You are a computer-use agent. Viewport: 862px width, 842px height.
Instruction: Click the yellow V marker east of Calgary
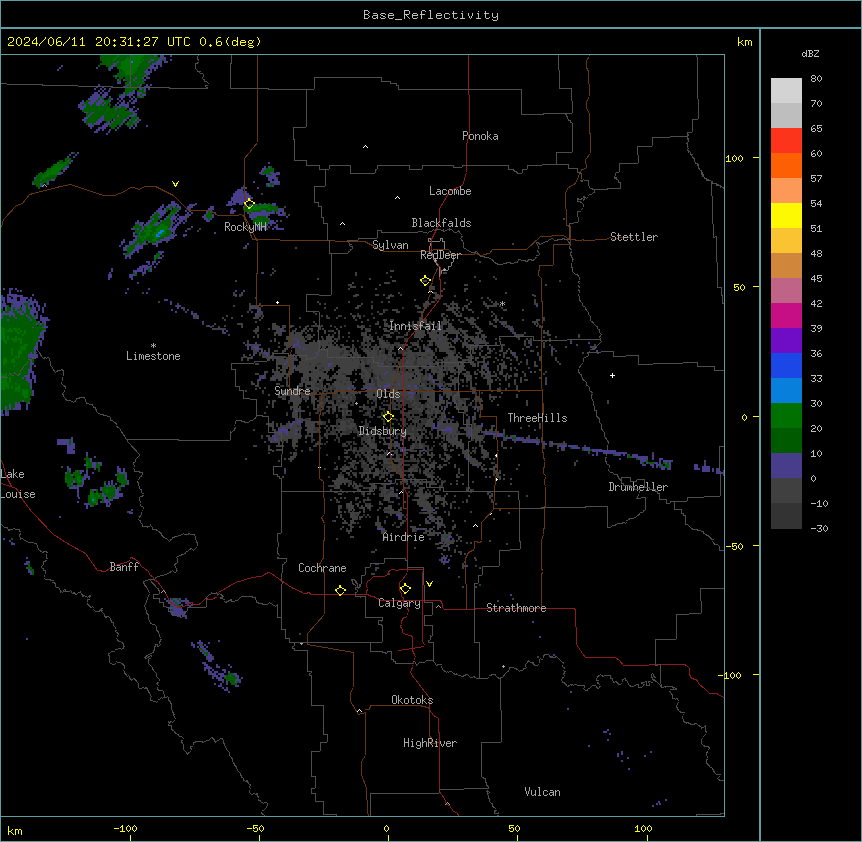[x=429, y=584]
